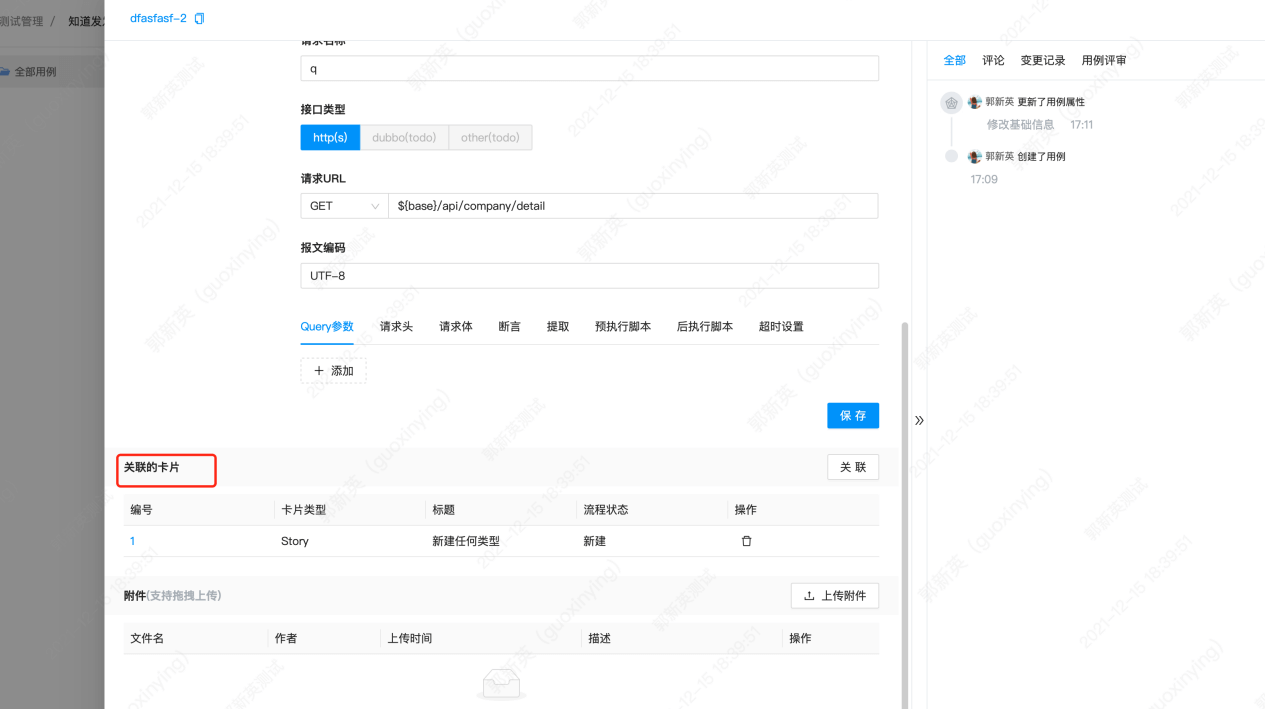This screenshot has width=1265, height=709.
Task: Open the GET request method dropdown
Action: point(343,205)
